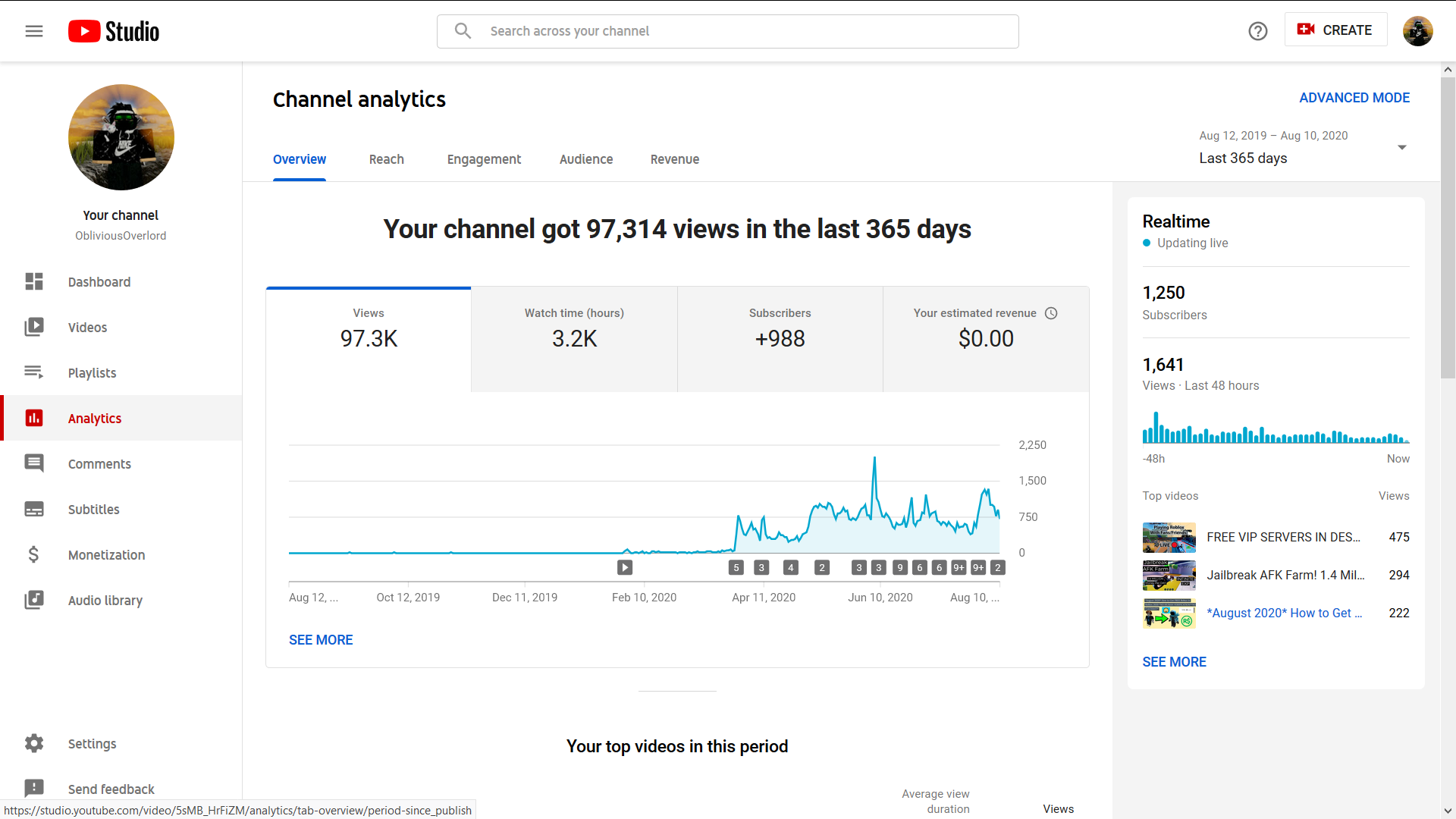
Task: Open Subtitles section icon
Action: tap(34, 509)
